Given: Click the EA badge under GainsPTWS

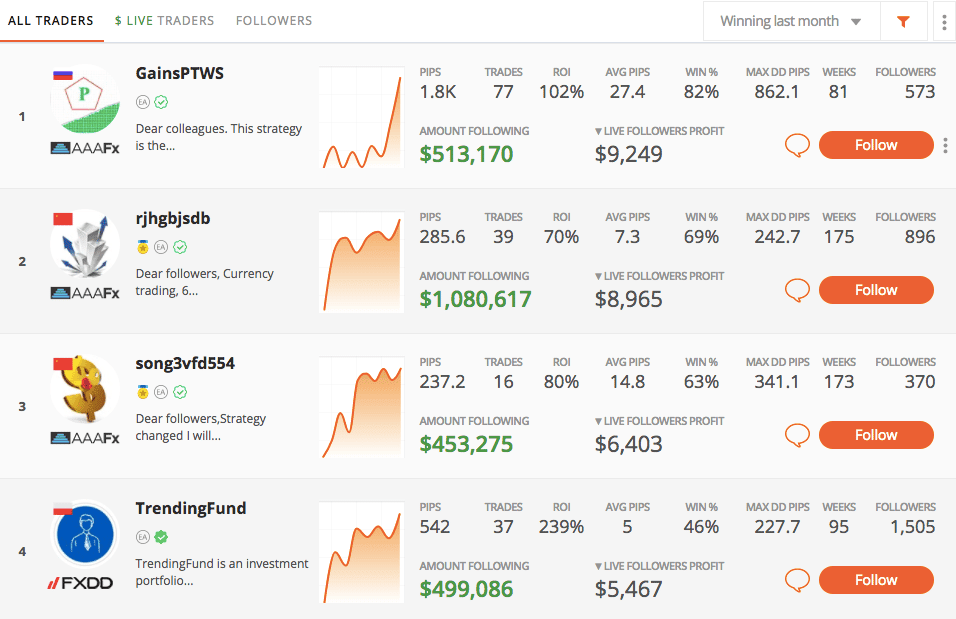Looking at the screenshot, I should point(143,102).
